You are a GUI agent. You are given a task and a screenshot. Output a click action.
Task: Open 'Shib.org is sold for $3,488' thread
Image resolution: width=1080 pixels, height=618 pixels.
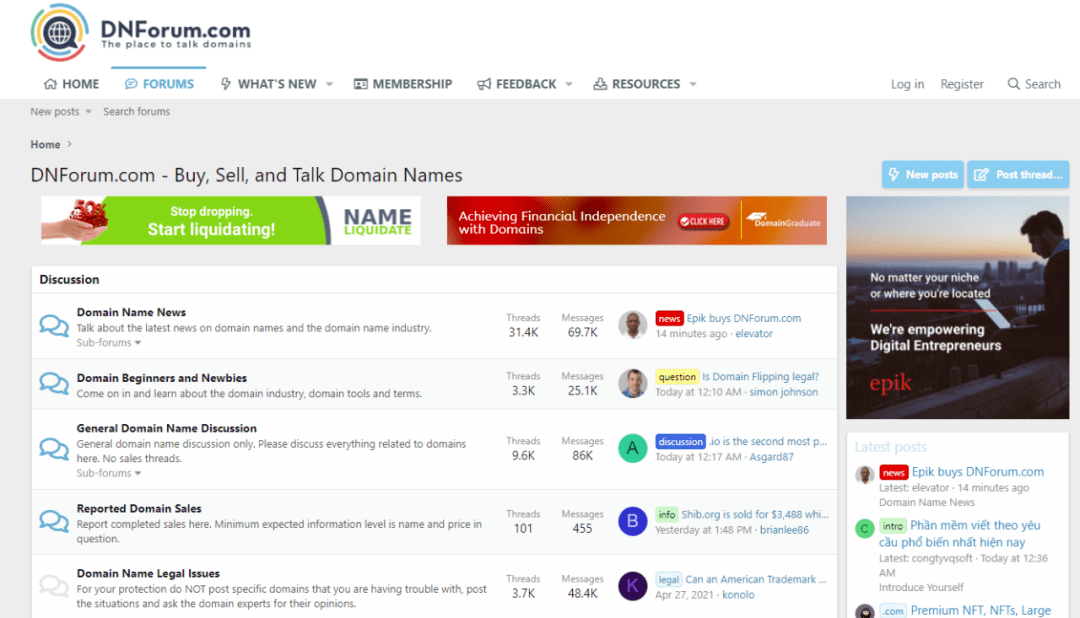coord(754,515)
